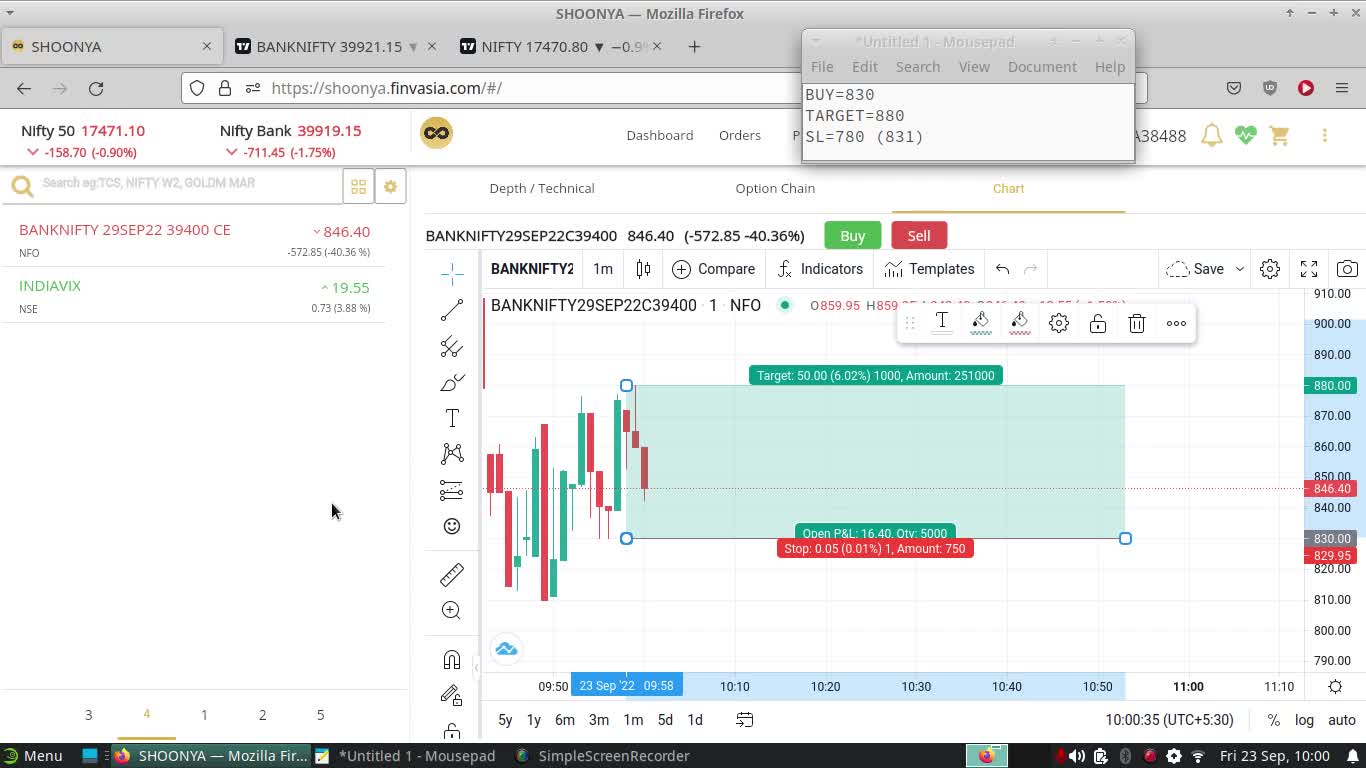Select INDIAVIX watchlist row
The height and width of the screenshot is (768, 1366).
[194, 296]
